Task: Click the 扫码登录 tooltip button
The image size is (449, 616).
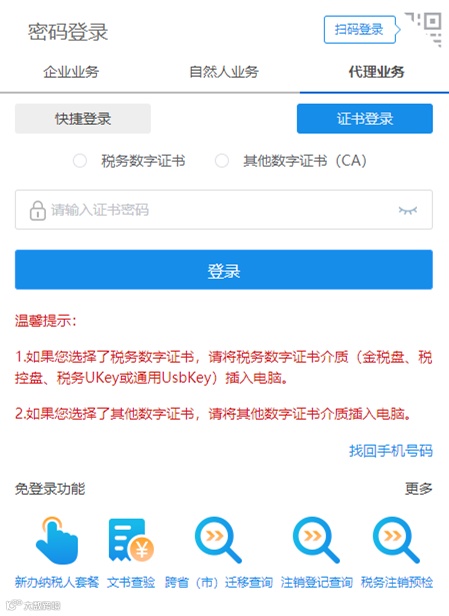Action: click(x=359, y=29)
